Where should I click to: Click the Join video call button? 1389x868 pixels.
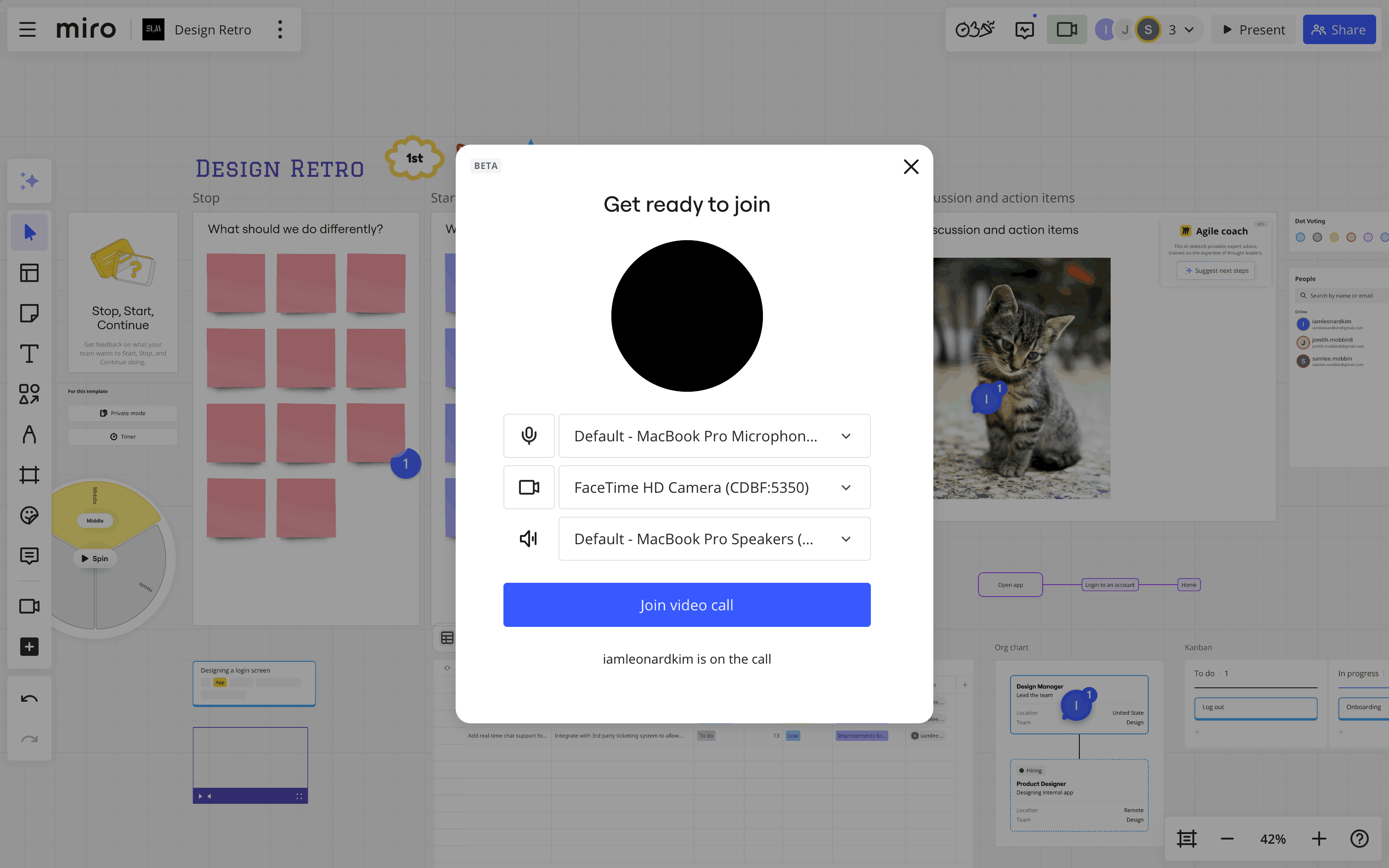point(687,604)
